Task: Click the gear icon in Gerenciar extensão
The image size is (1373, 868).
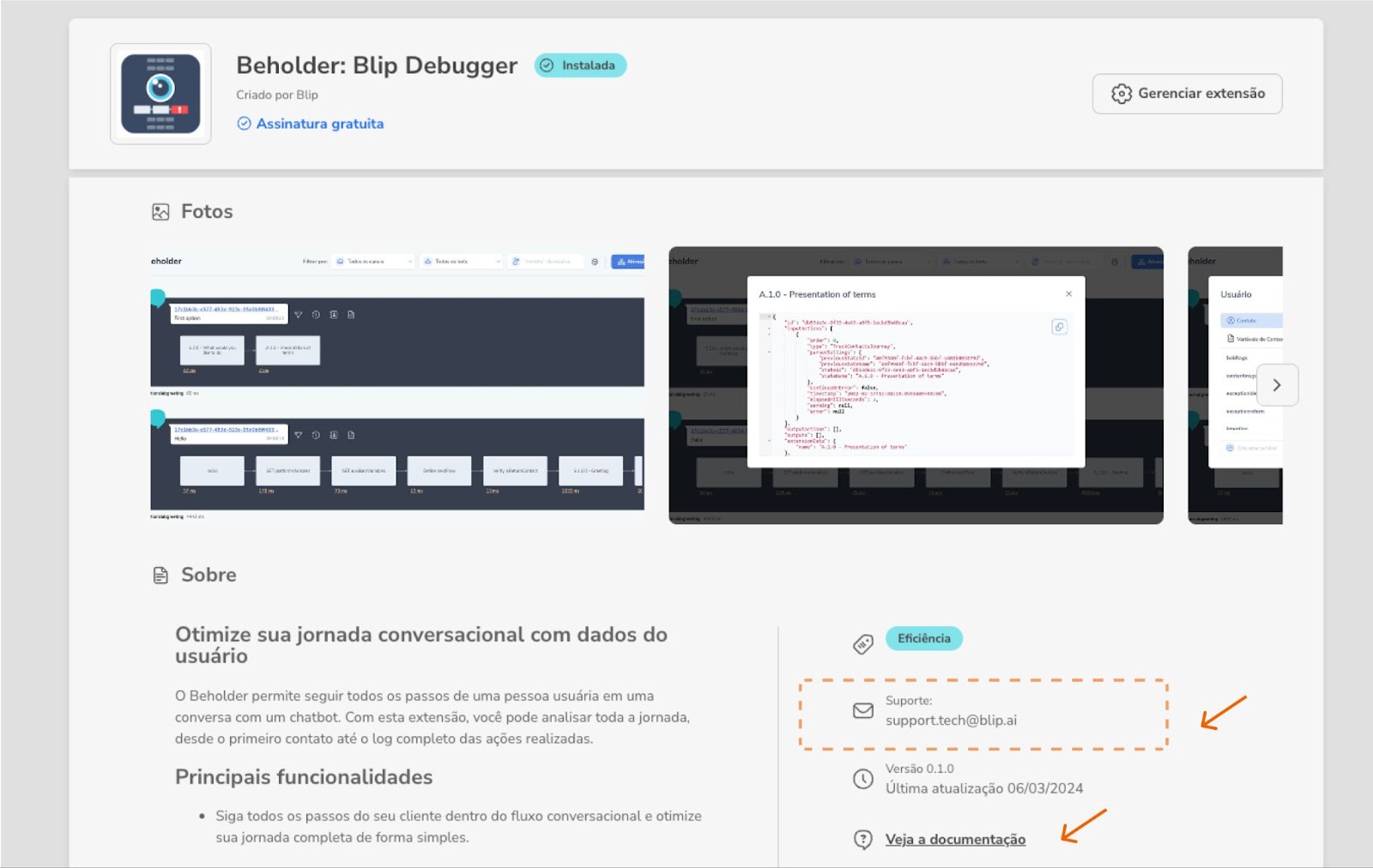Action: click(x=1122, y=93)
